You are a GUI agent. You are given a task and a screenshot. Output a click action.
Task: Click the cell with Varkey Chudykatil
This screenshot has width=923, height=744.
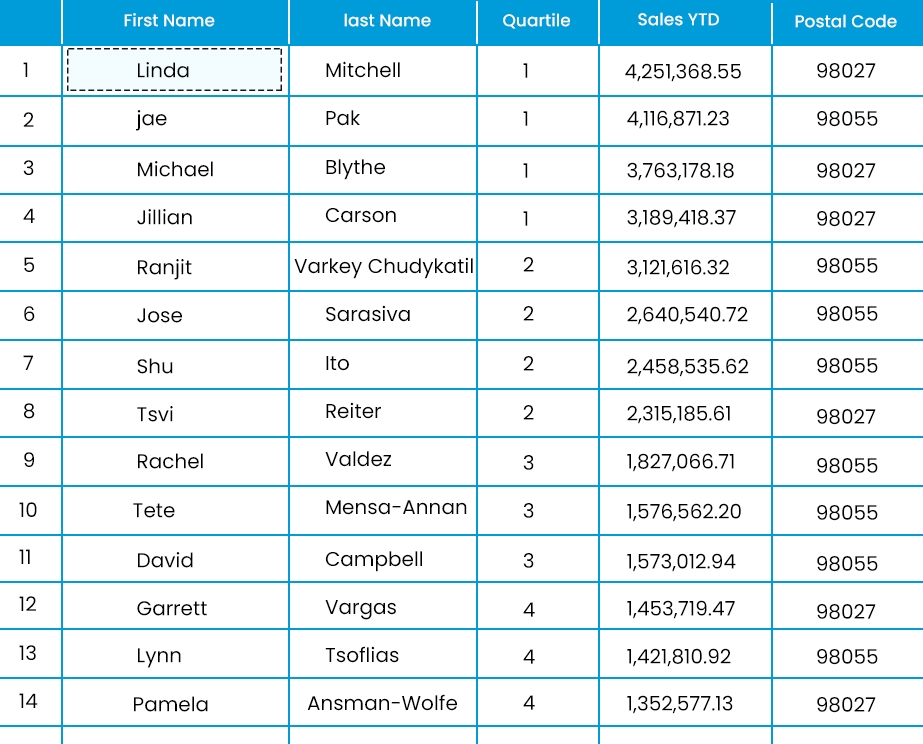(384, 267)
